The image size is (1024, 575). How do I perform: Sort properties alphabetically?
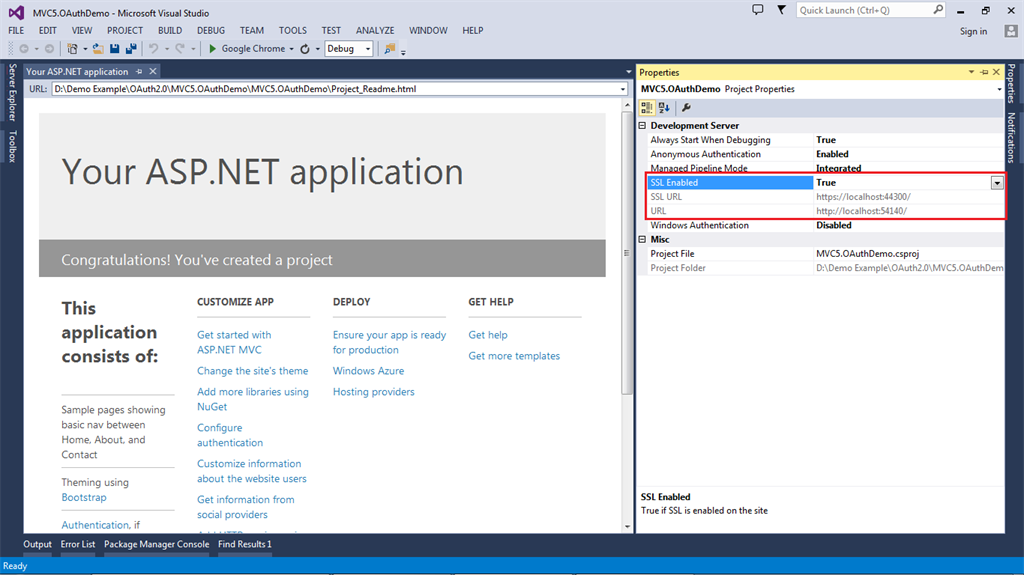[664, 108]
